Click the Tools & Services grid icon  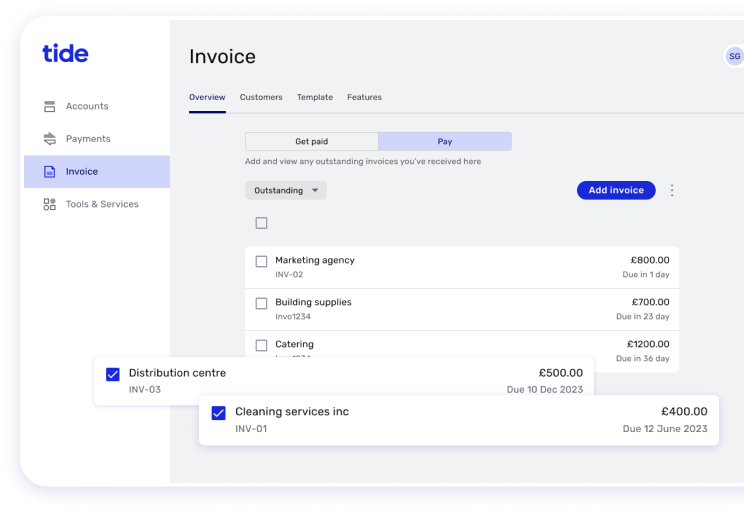[x=49, y=204]
